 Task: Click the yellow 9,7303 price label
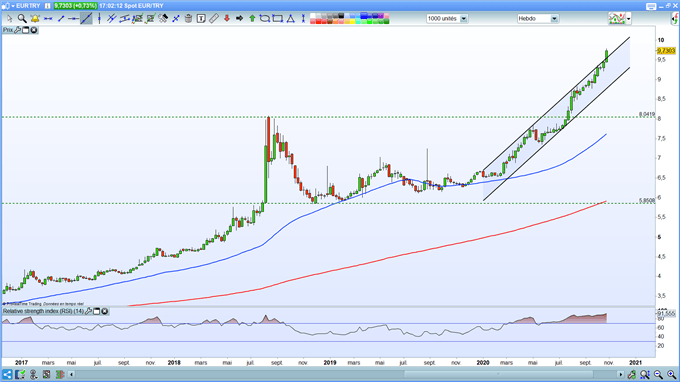tap(667, 51)
